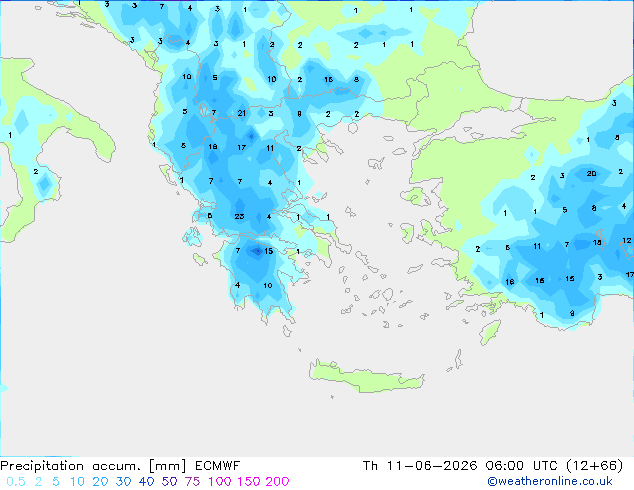Click the '06:00 UTC' time label
This screenshot has width=634, height=490.
click(x=521, y=466)
